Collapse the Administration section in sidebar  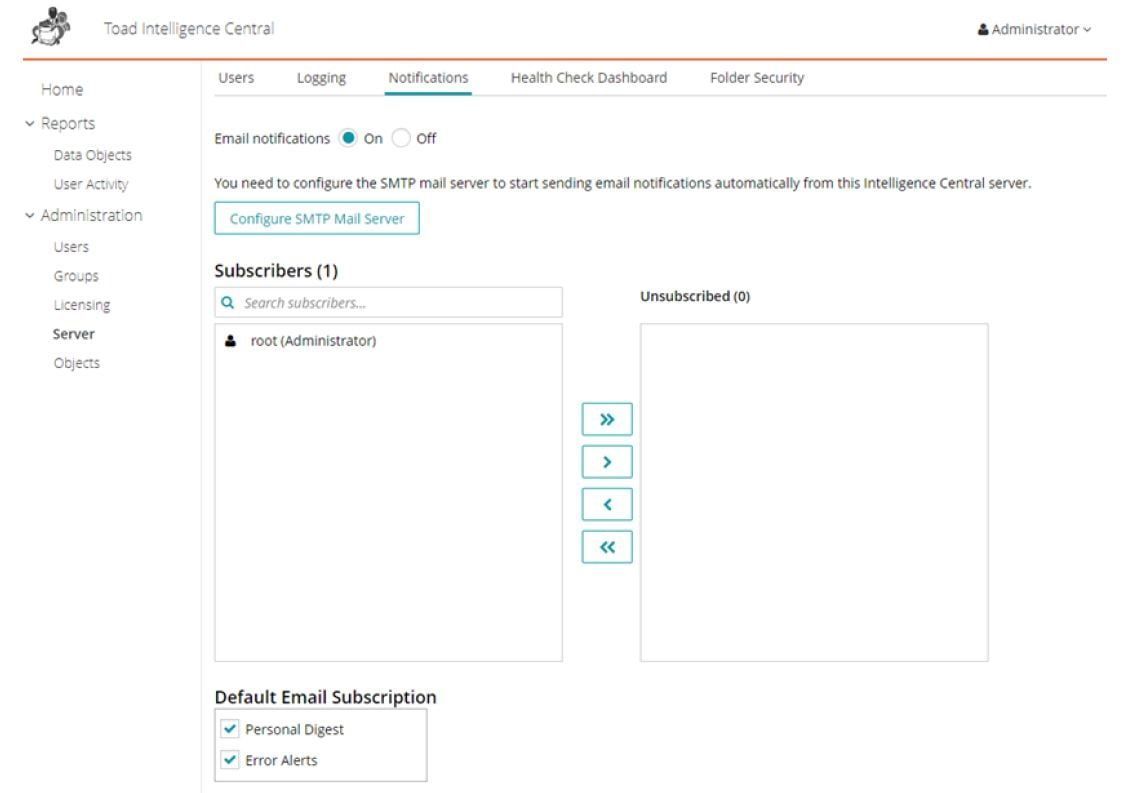click(x=29, y=215)
